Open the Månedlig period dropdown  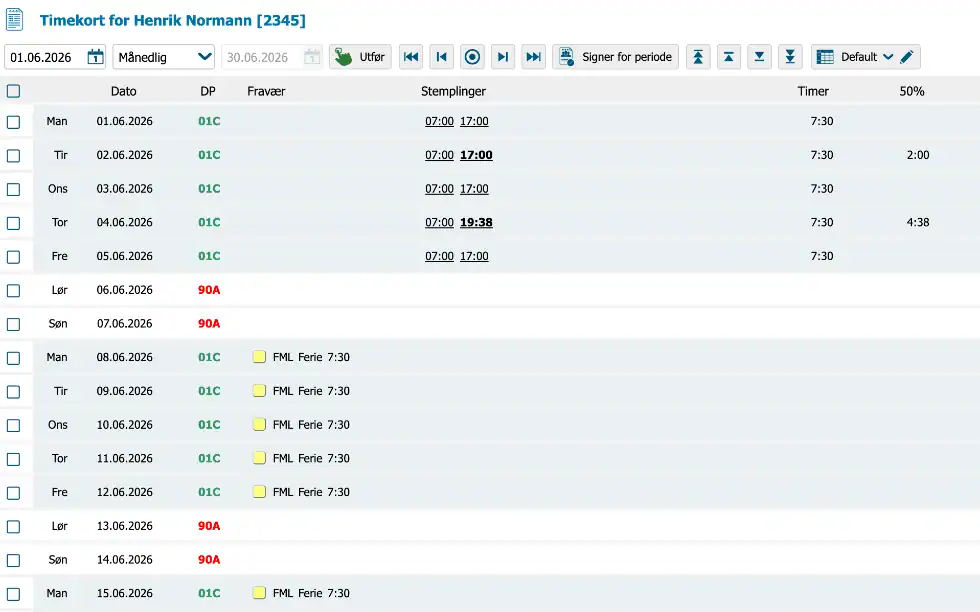(164, 57)
